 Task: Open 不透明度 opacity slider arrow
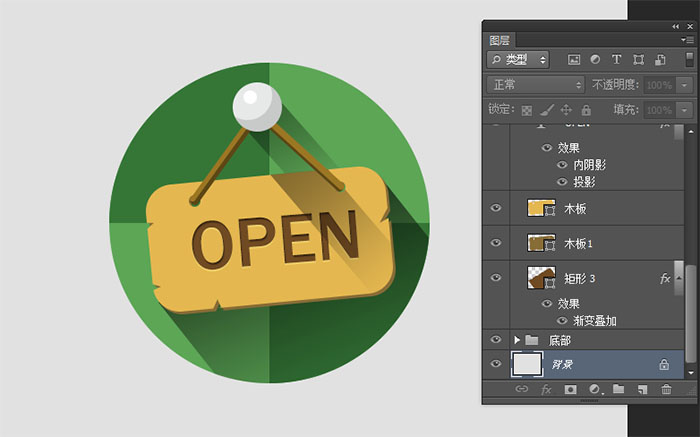coord(684,85)
